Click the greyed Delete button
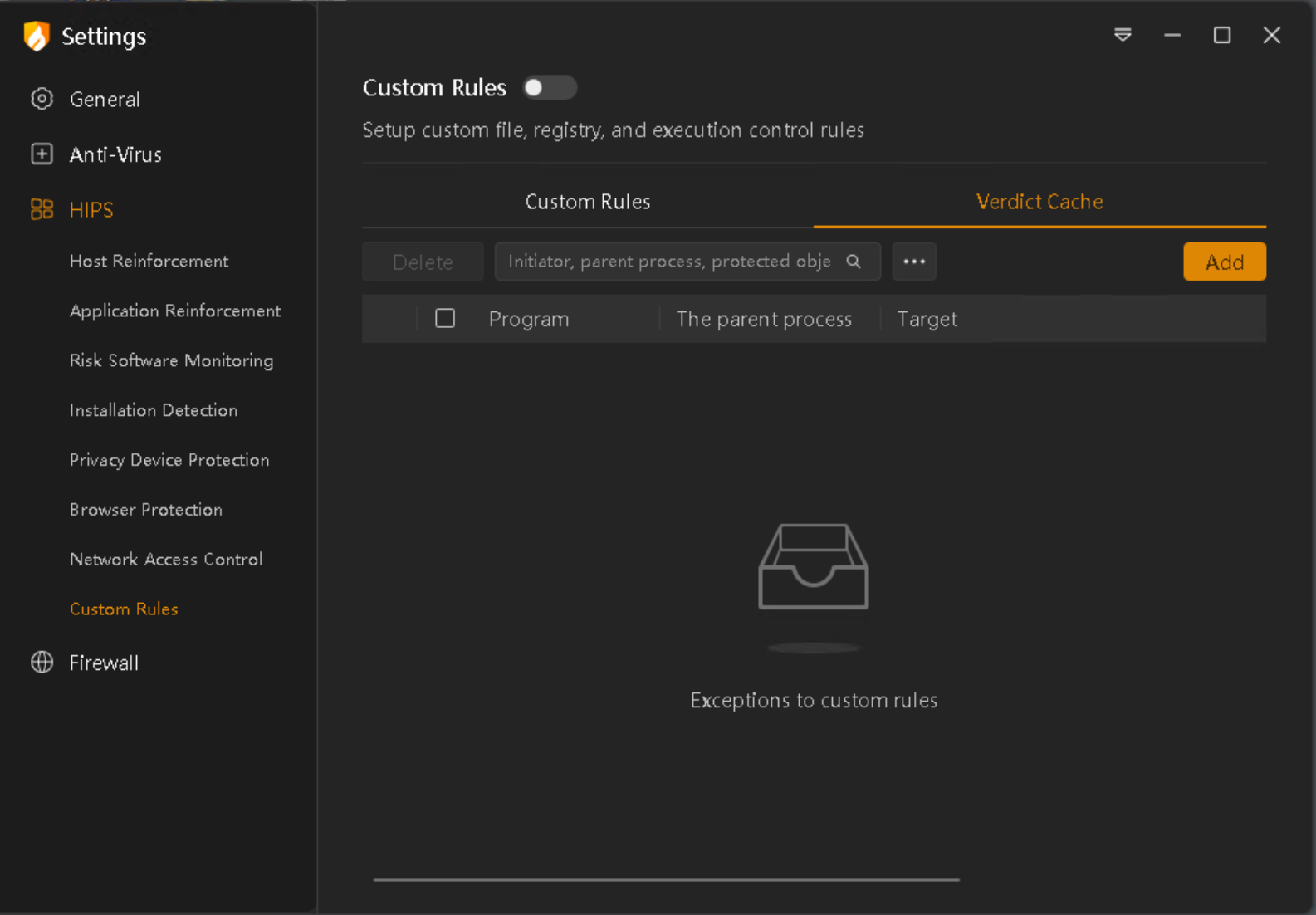The width and height of the screenshot is (1316, 915). [x=423, y=262]
